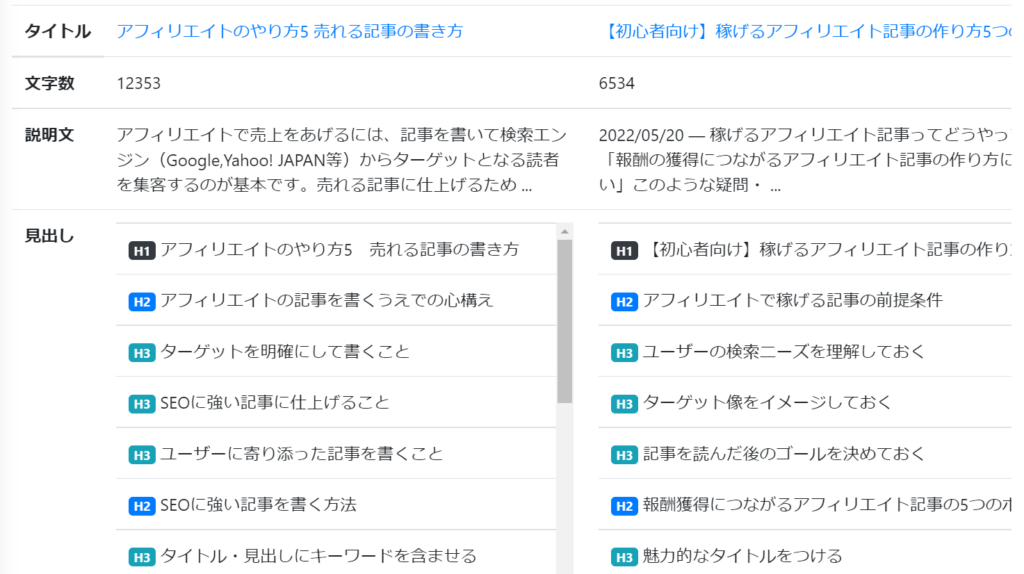
Task: Click the H2 badge beside 'アフィリエイトの記事を書くうえでの心構え'
Action: (142, 302)
